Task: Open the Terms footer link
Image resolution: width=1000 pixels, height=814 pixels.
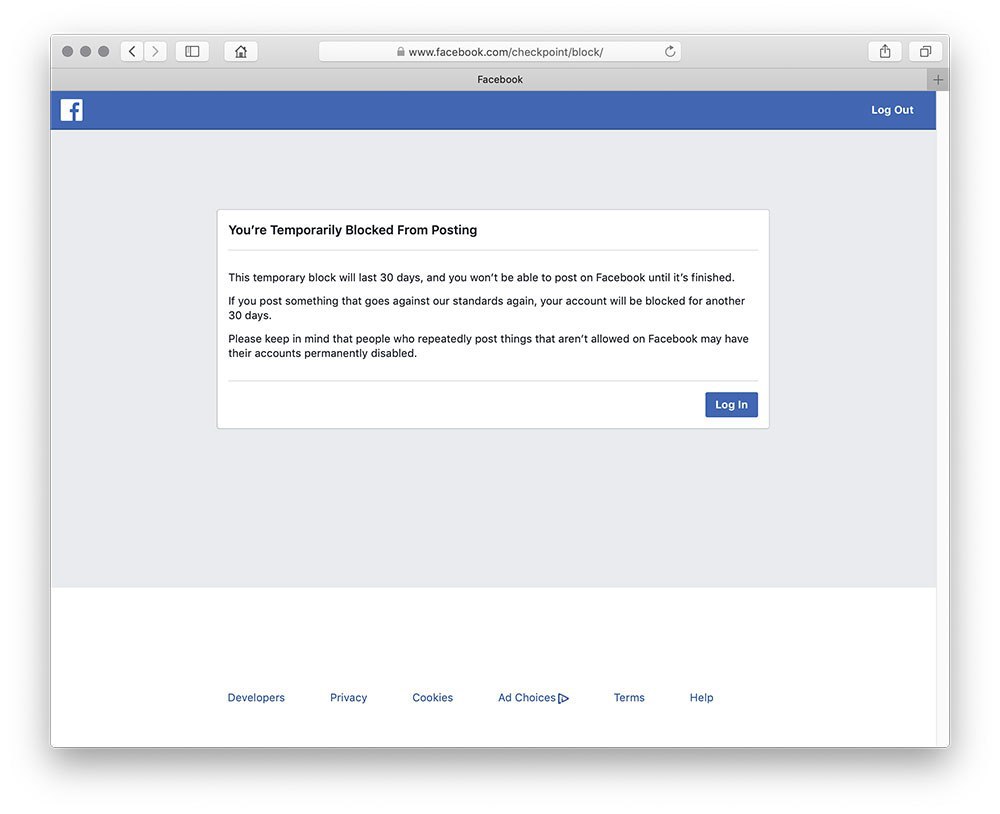Action: tap(629, 697)
